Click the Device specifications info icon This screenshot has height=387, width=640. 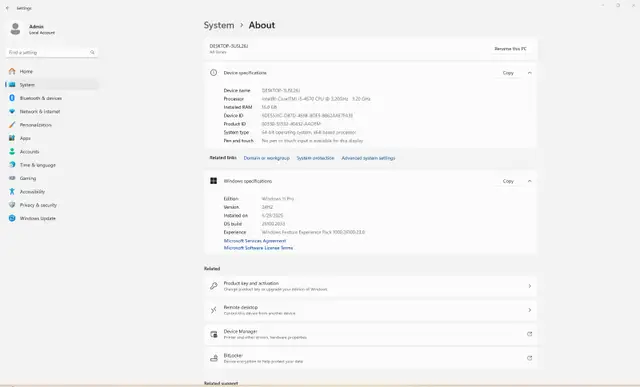coord(213,73)
